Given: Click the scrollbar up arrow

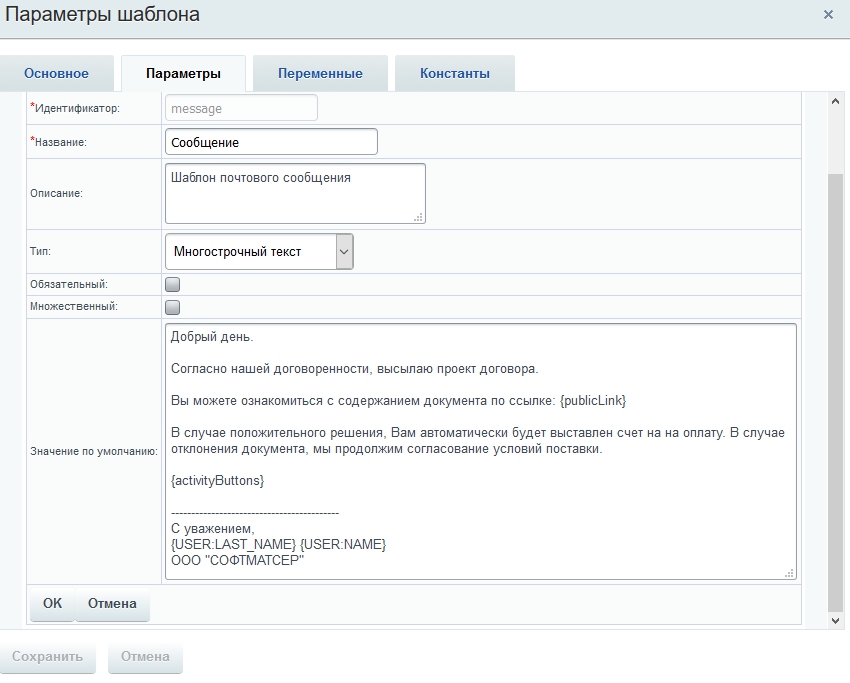Looking at the screenshot, I should coord(837,100).
